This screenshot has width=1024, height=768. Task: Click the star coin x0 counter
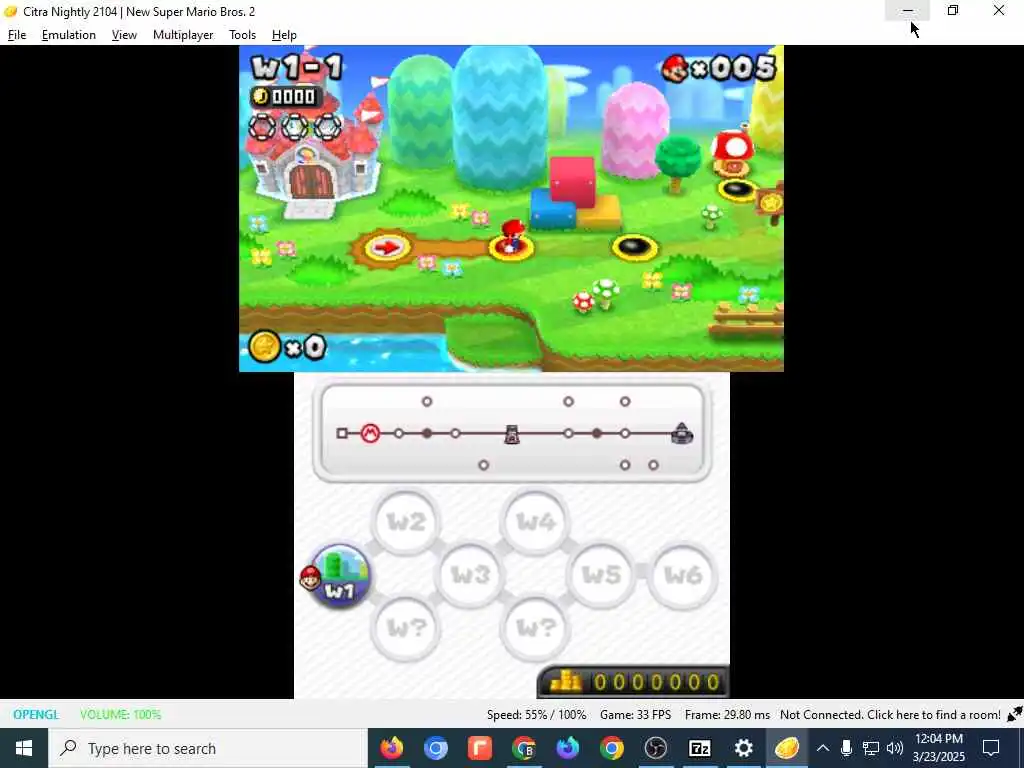pyautogui.click(x=287, y=346)
